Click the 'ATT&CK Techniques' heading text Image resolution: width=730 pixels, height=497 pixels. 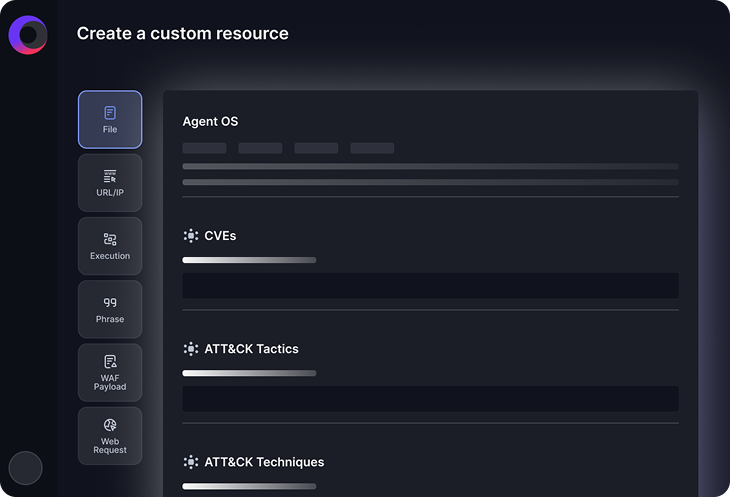[x=264, y=462]
